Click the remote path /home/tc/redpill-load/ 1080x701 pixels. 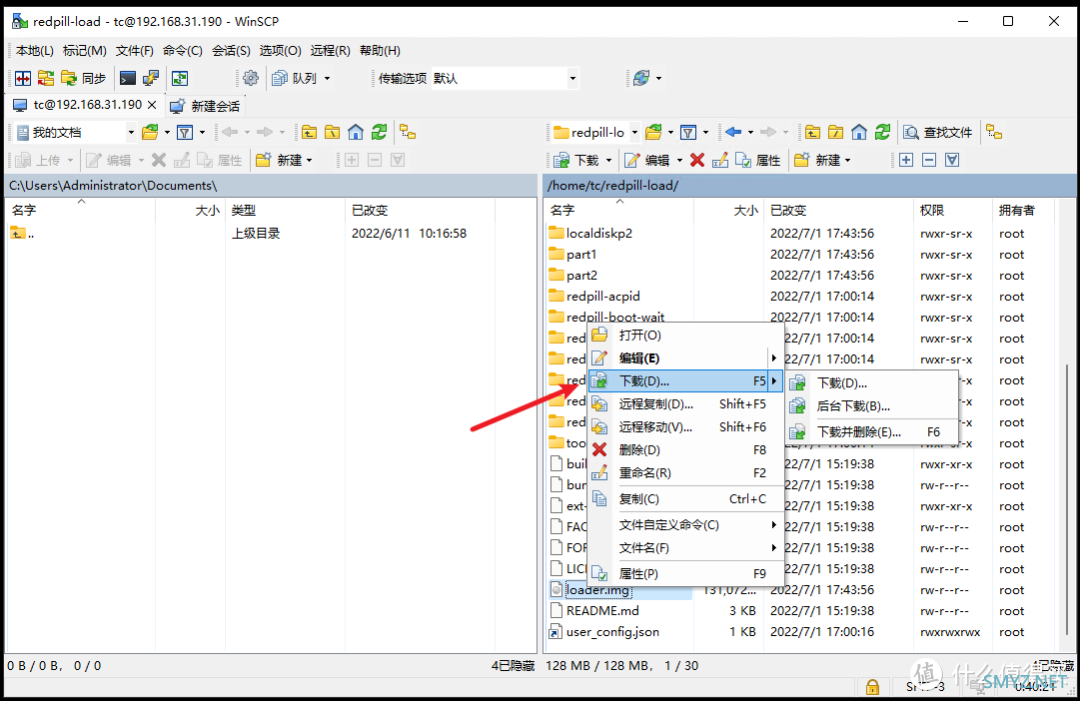613,186
